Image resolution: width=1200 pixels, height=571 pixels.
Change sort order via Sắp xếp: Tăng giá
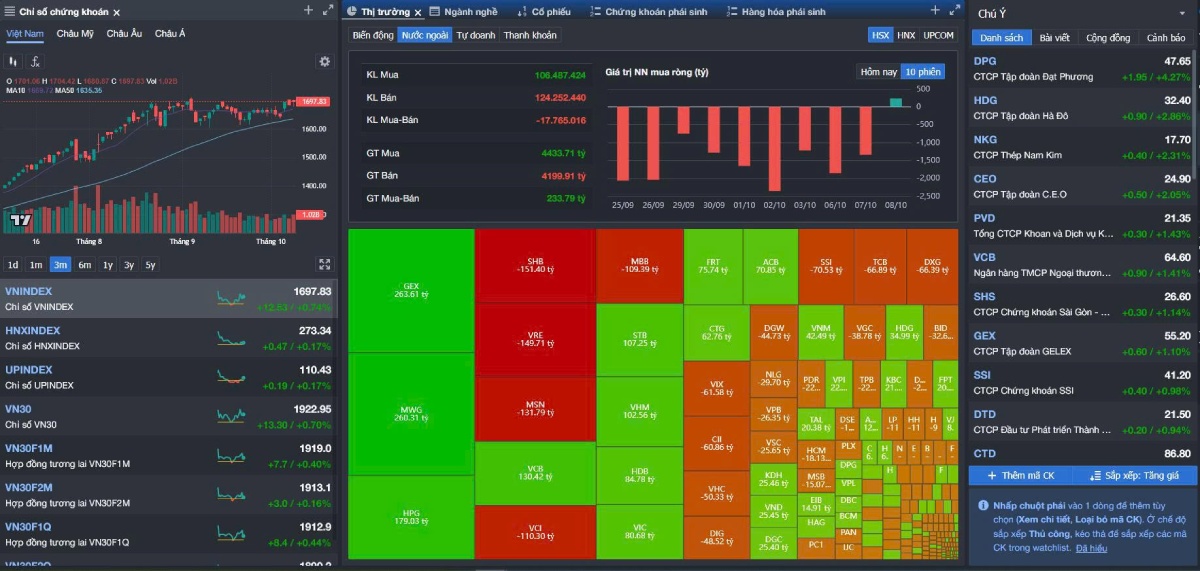click(x=1135, y=475)
